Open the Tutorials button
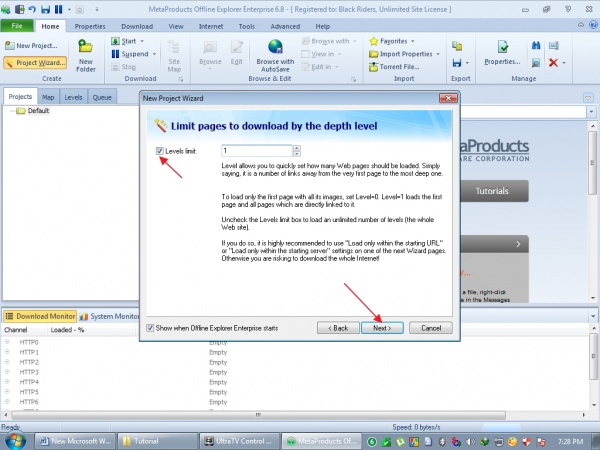600x450 pixels. pos(492,191)
